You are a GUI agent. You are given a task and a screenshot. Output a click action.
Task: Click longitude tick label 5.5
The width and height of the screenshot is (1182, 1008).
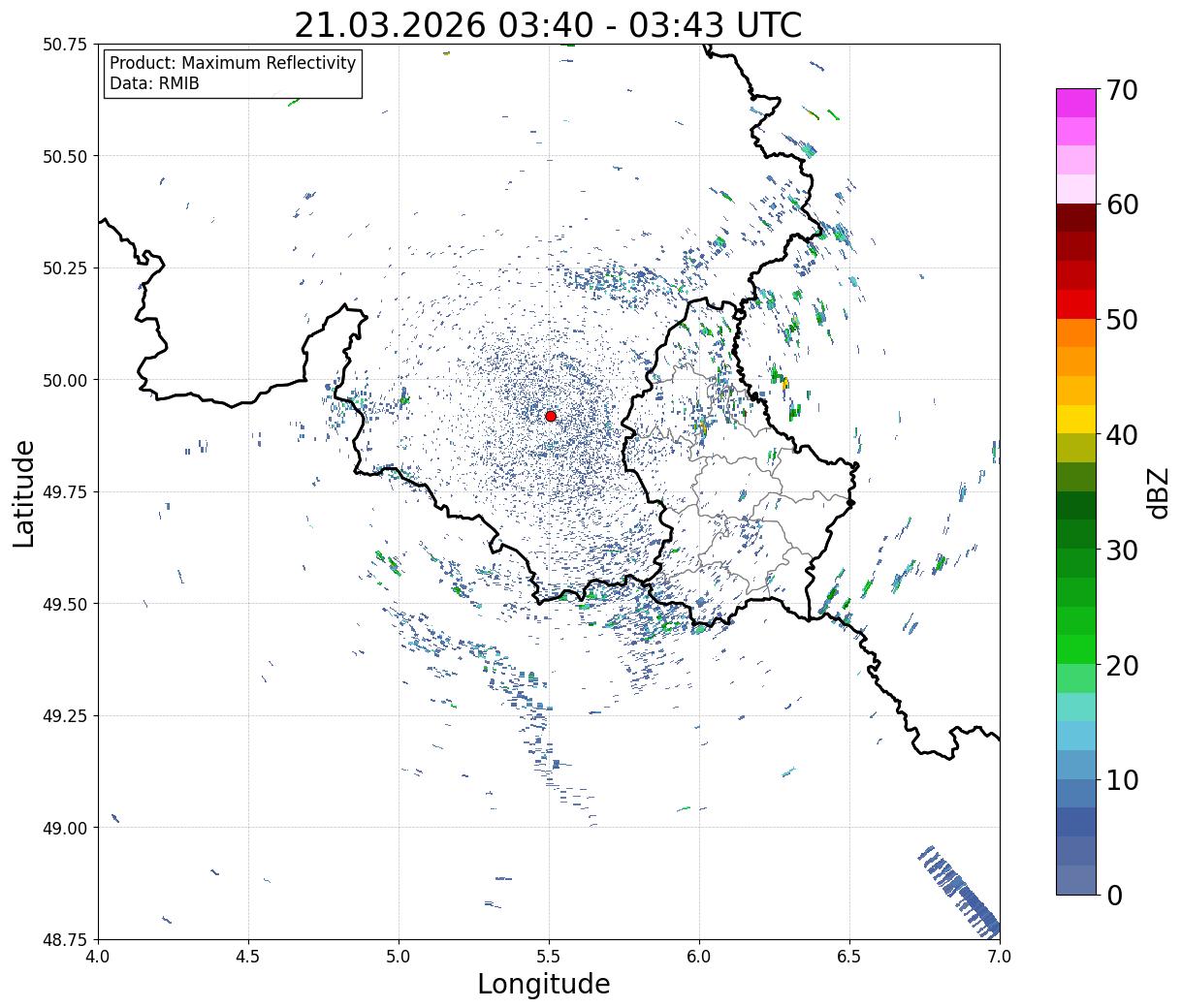pos(549,956)
